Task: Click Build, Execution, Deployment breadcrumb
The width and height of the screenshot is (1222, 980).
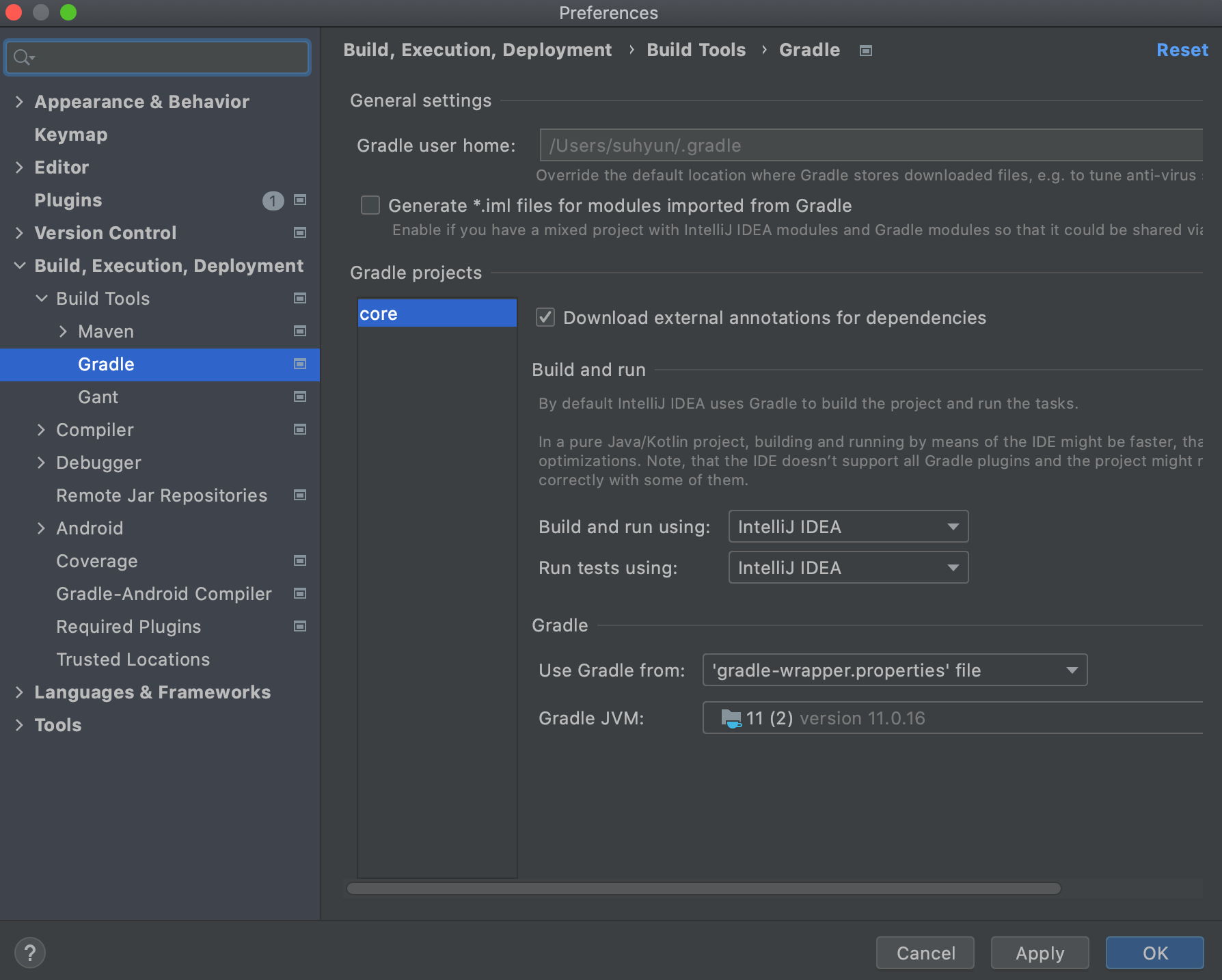Action: 478,50
